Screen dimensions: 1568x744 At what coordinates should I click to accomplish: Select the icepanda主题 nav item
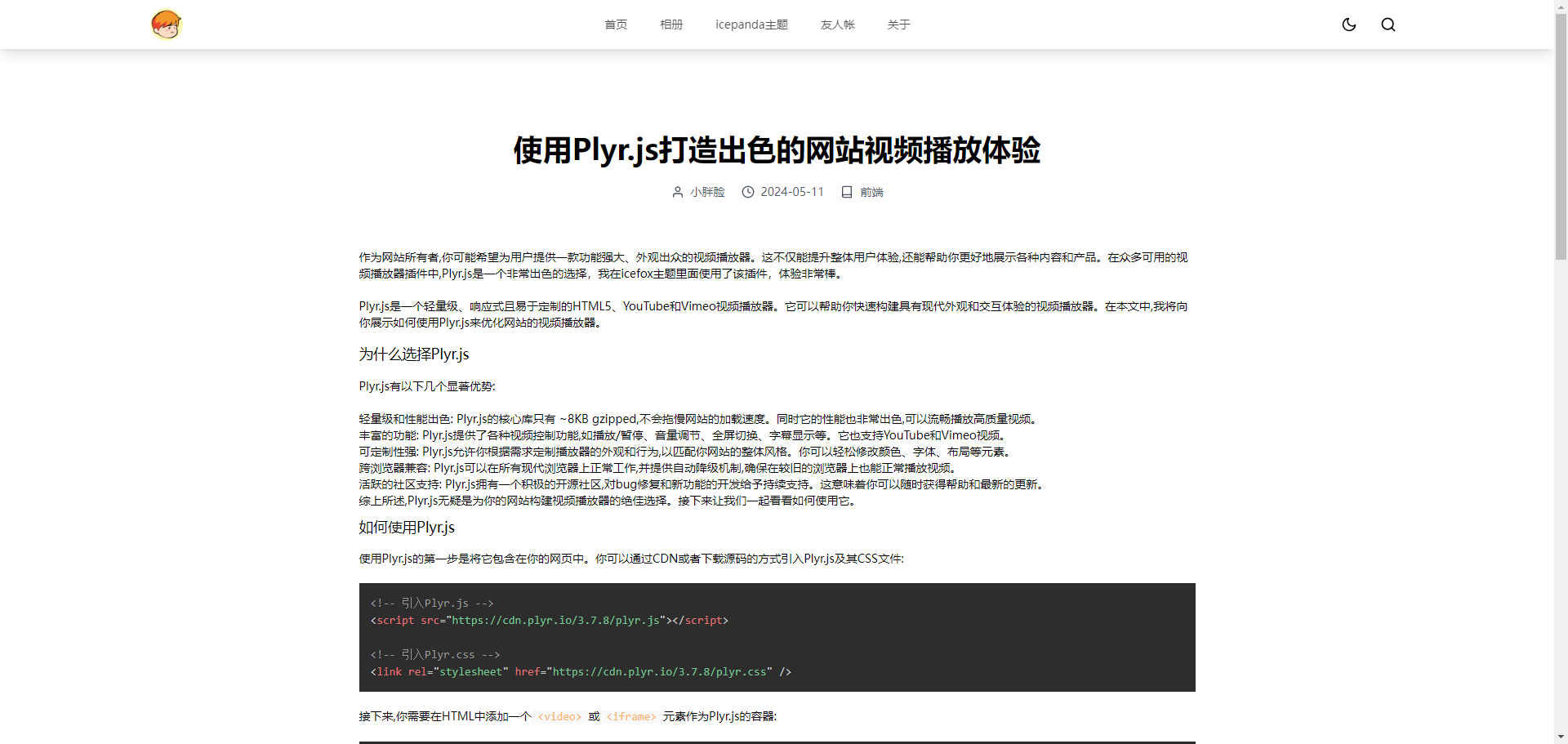click(x=751, y=25)
